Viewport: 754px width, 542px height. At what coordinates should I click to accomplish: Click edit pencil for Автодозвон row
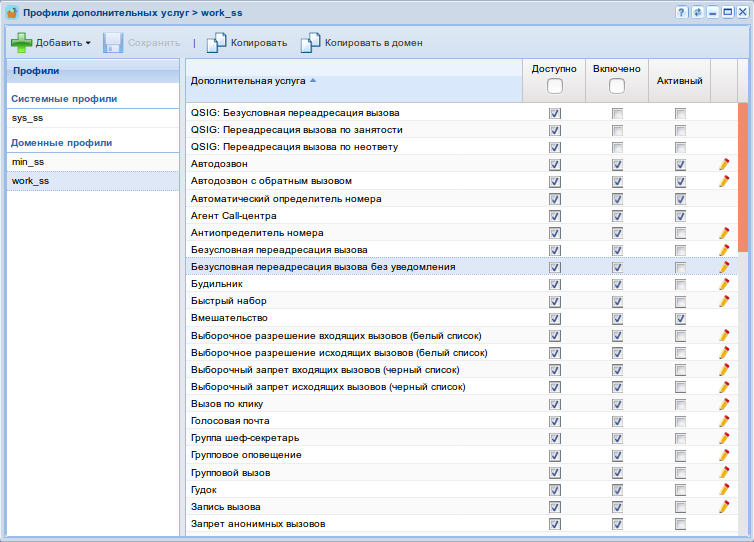pyautogui.click(x=724, y=164)
